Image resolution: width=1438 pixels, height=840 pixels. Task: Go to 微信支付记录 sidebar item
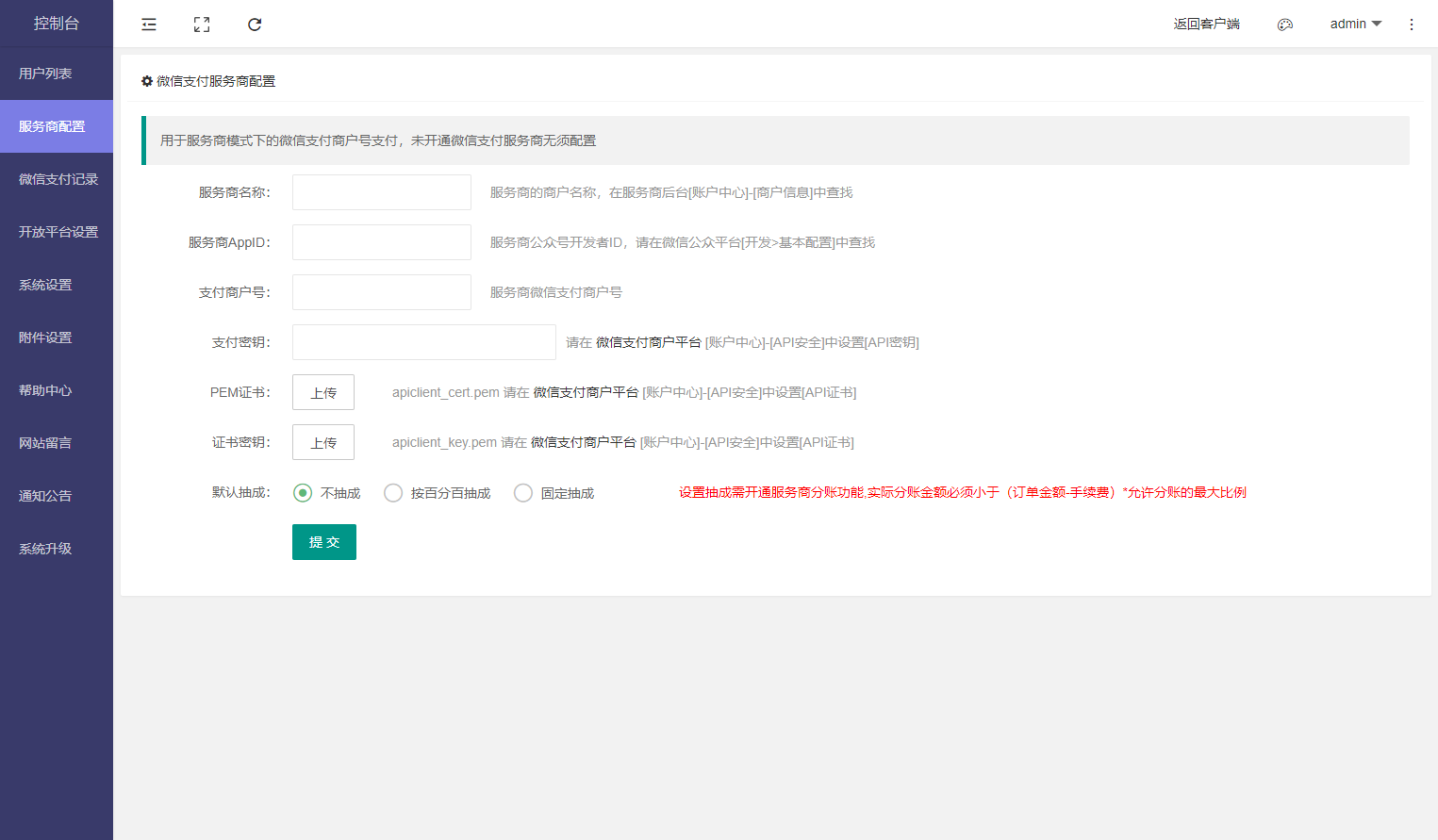tap(58, 179)
